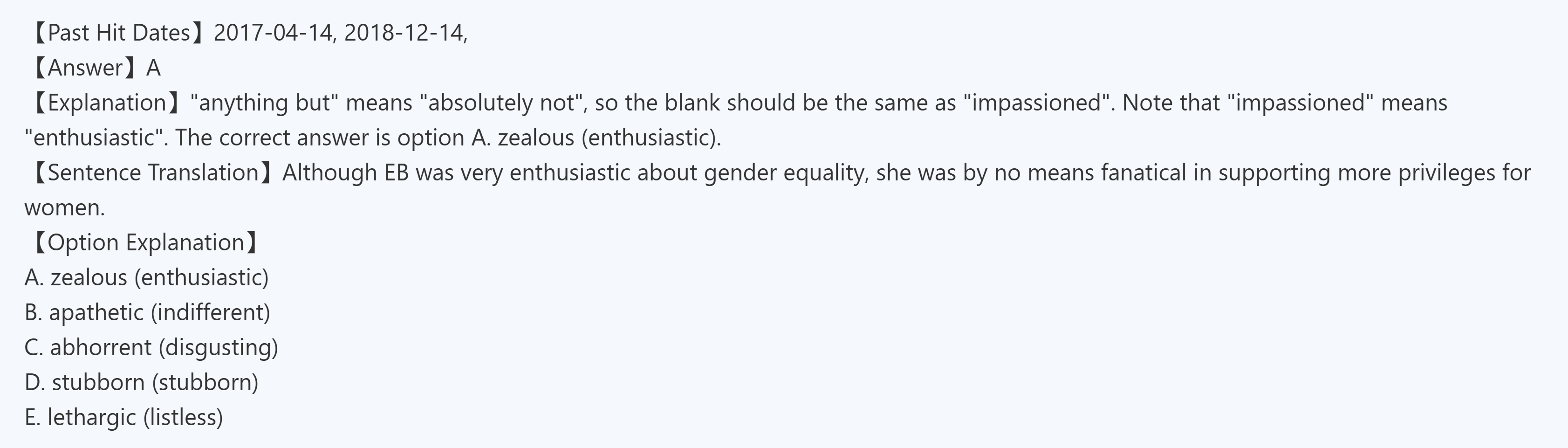This screenshot has width=1568, height=448.
Task: Click the Sentence Translation label
Action: (152, 173)
